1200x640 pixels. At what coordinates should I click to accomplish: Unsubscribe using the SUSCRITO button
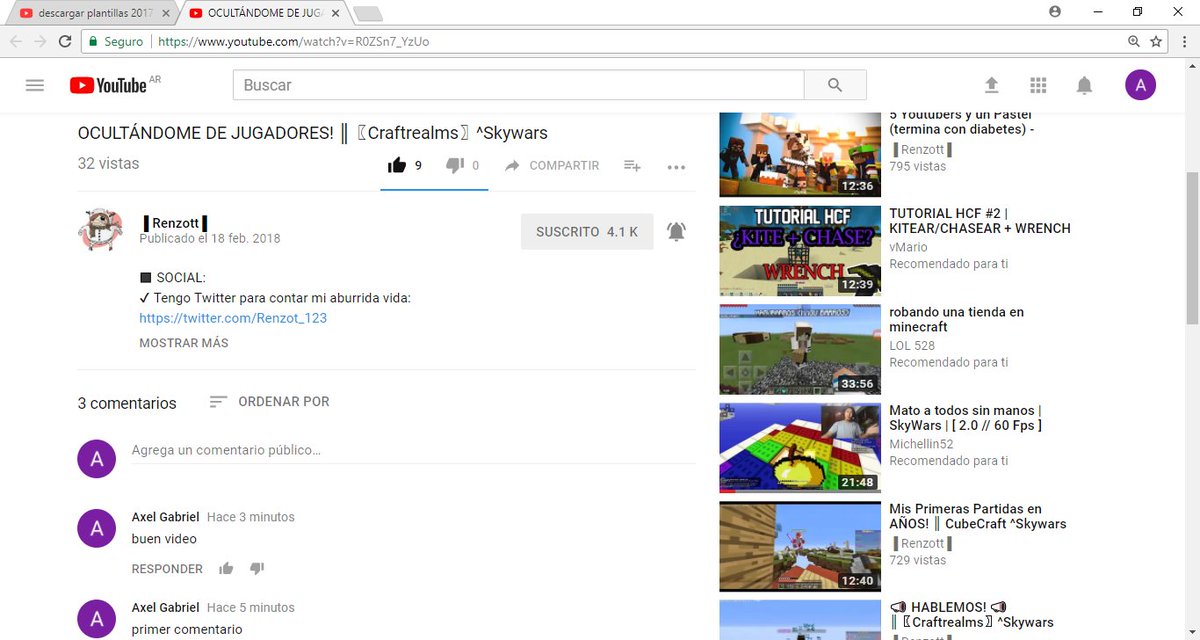587,232
